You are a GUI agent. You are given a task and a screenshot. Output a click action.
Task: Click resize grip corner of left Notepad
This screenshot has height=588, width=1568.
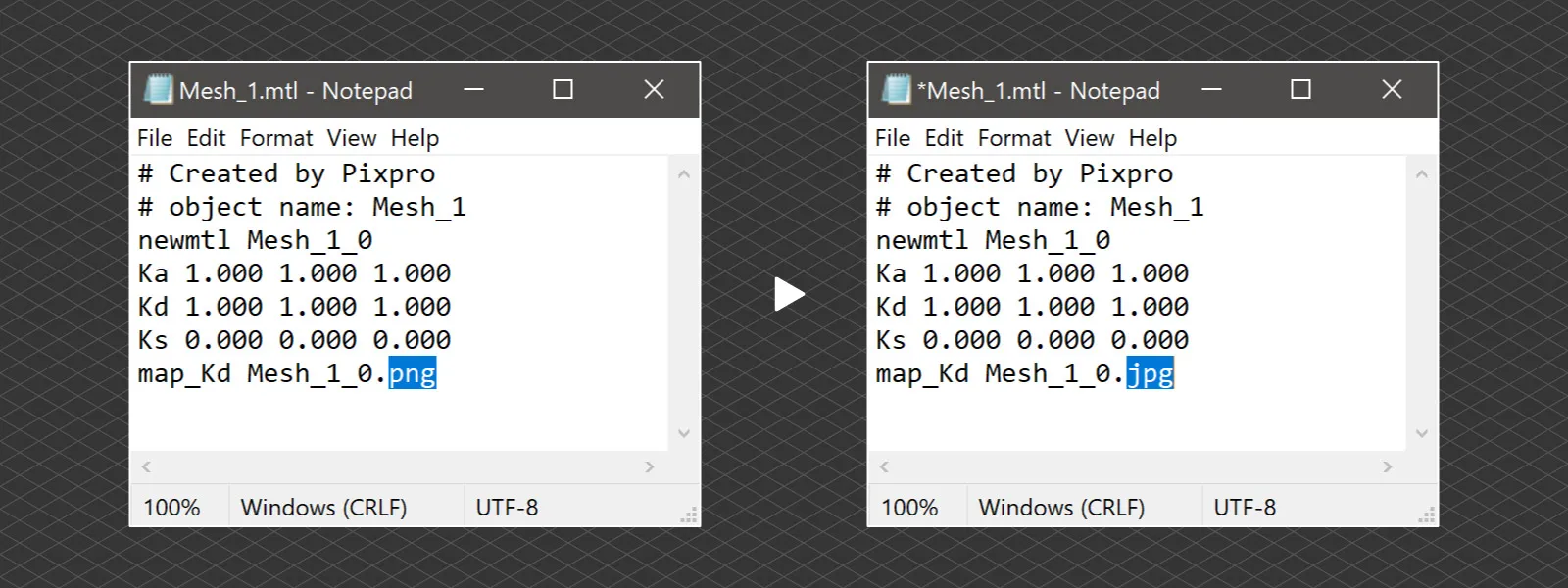click(690, 515)
